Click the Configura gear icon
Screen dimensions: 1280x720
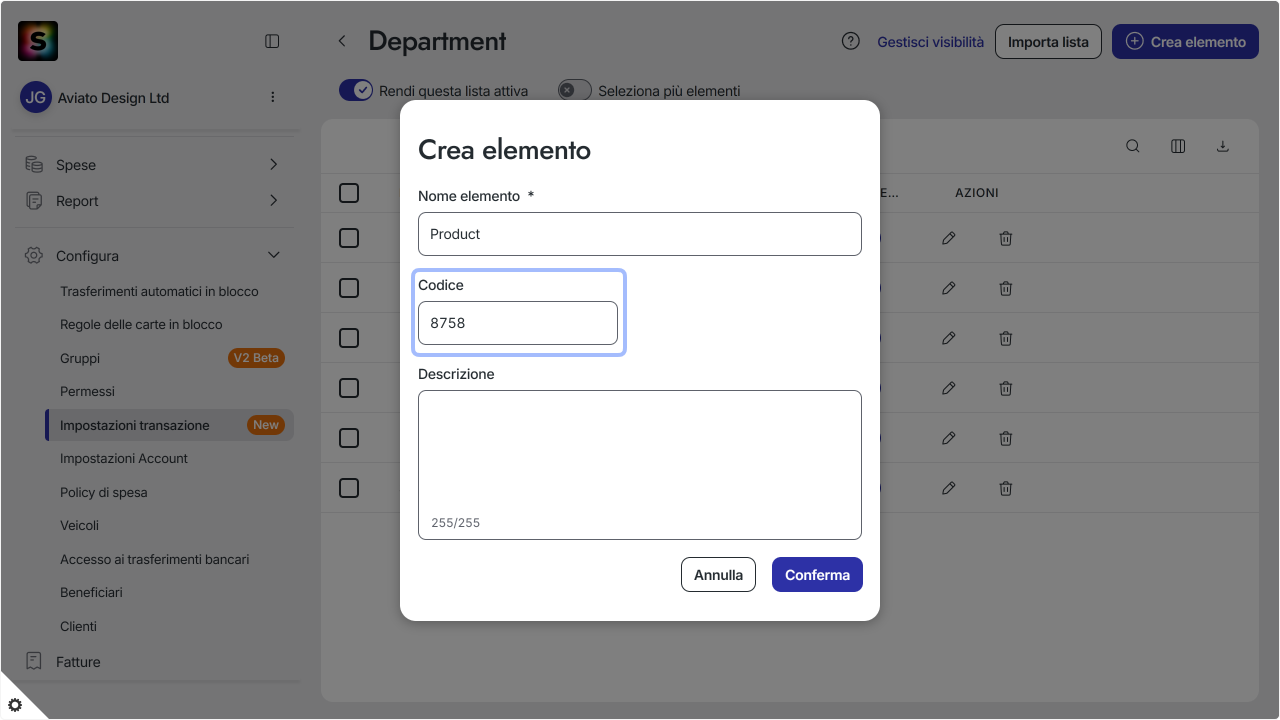tap(34, 255)
